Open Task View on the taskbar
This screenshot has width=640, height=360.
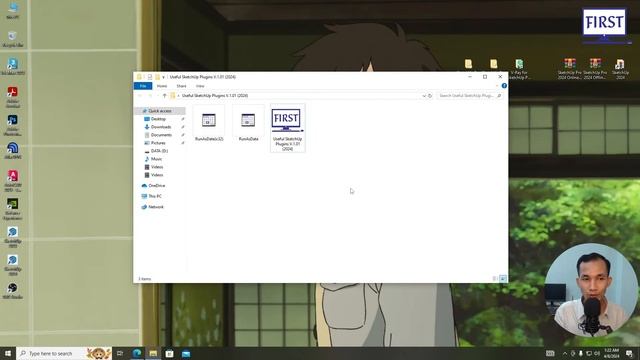(x=120, y=353)
